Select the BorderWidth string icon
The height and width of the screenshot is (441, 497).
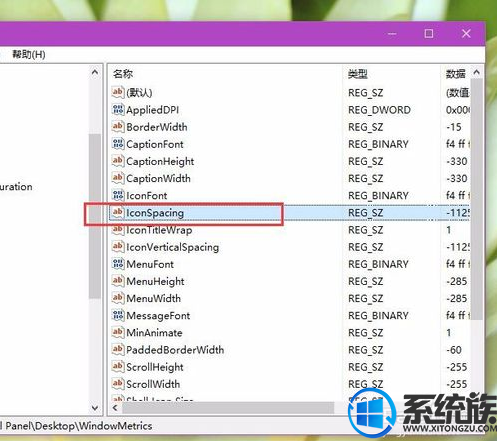click(x=118, y=127)
